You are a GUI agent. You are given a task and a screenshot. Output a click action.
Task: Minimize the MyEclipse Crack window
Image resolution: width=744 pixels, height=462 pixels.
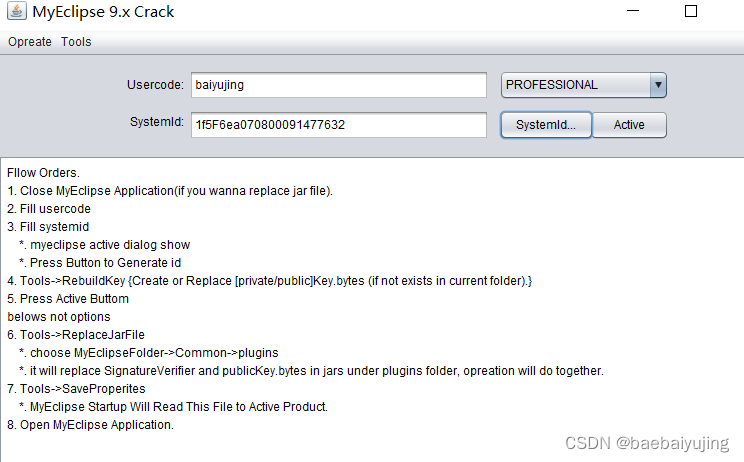click(634, 12)
